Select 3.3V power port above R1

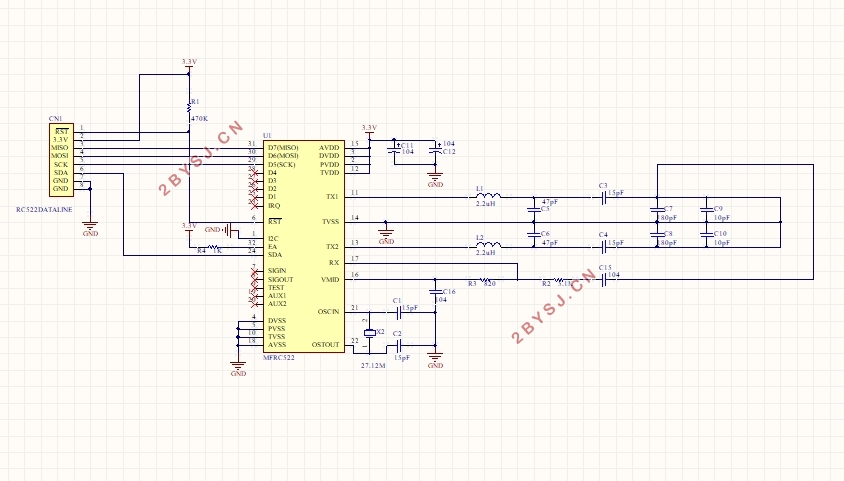click(x=189, y=63)
